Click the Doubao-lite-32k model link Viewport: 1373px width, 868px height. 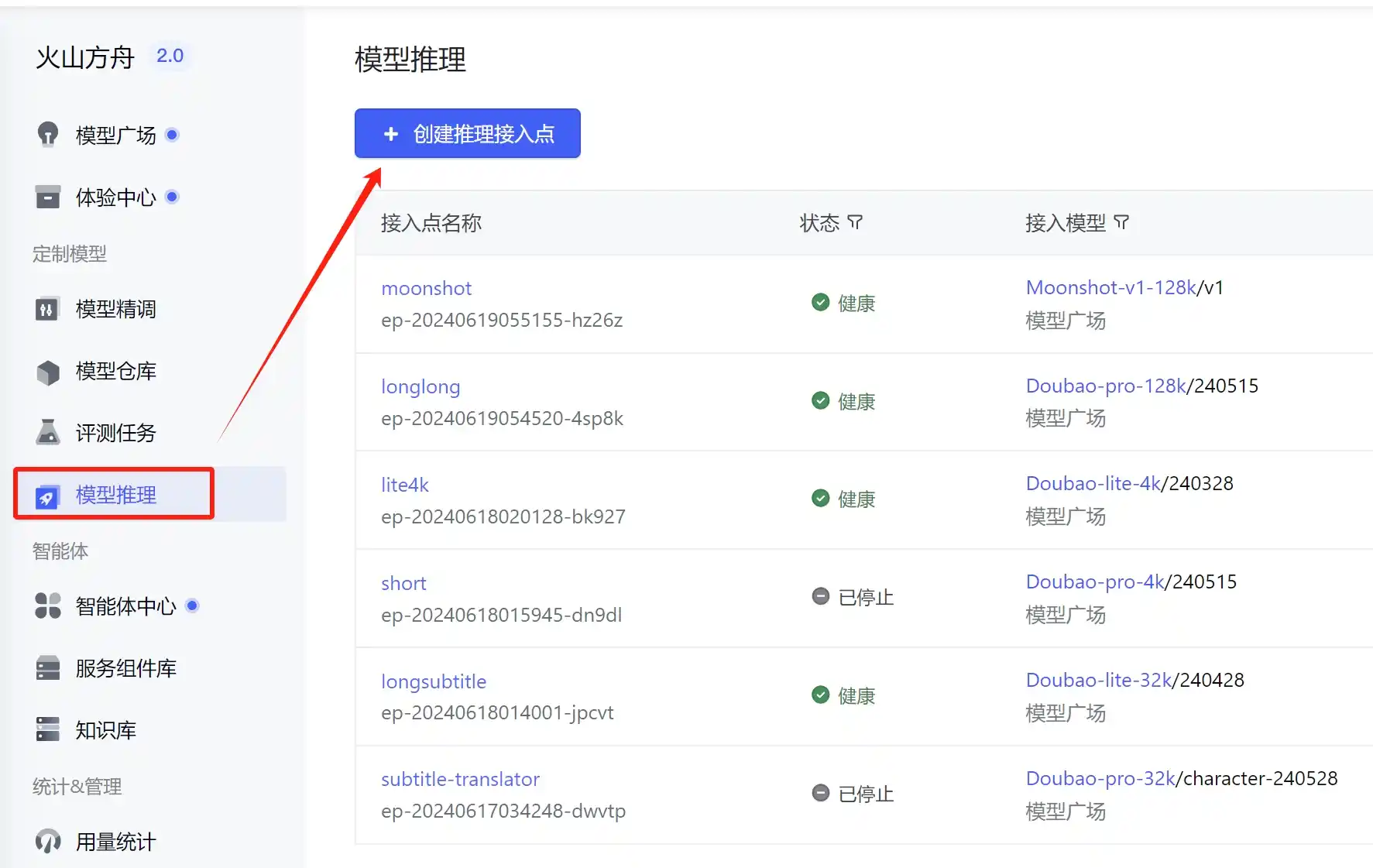click(x=1099, y=680)
